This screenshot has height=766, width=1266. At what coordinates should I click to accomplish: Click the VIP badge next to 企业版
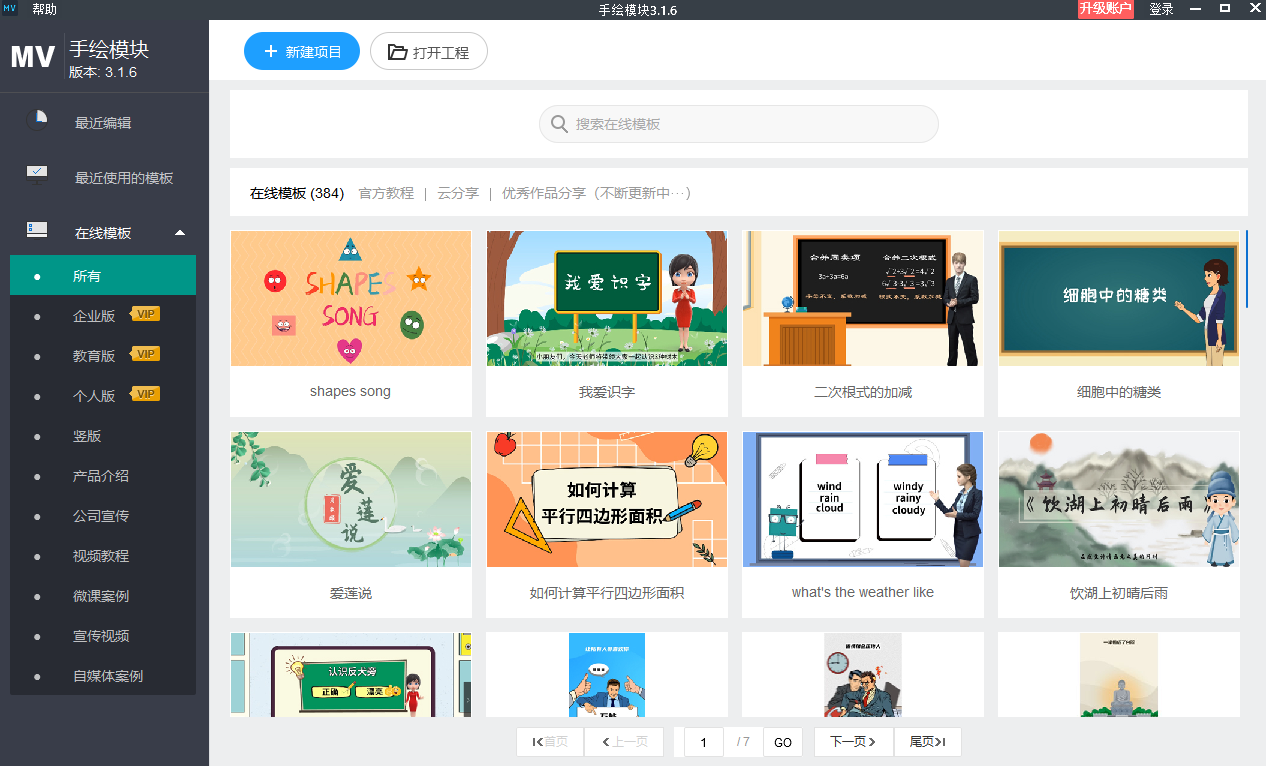coord(147,314)
